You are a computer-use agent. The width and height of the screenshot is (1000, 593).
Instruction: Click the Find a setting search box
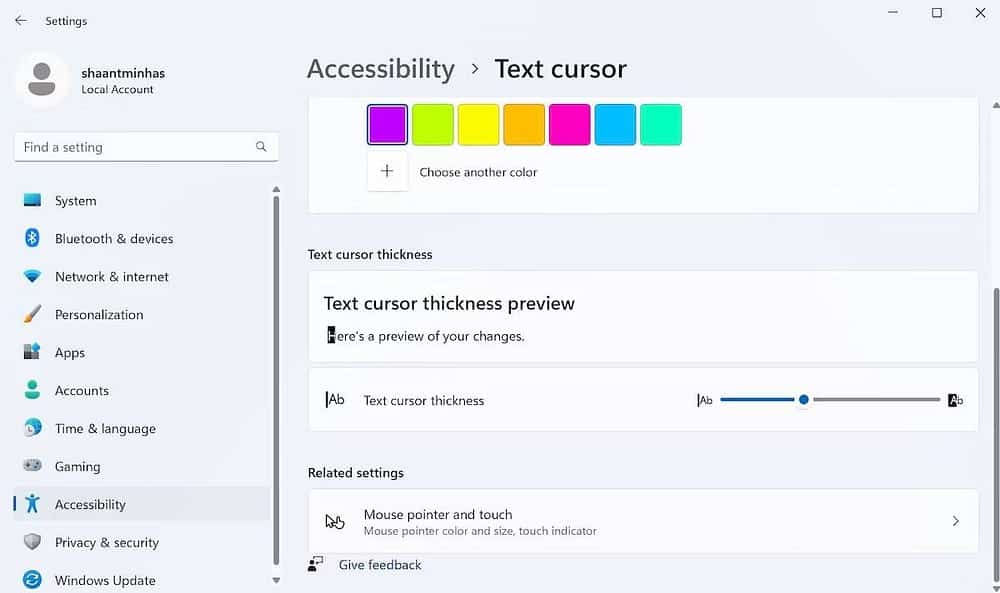(146, 146)
